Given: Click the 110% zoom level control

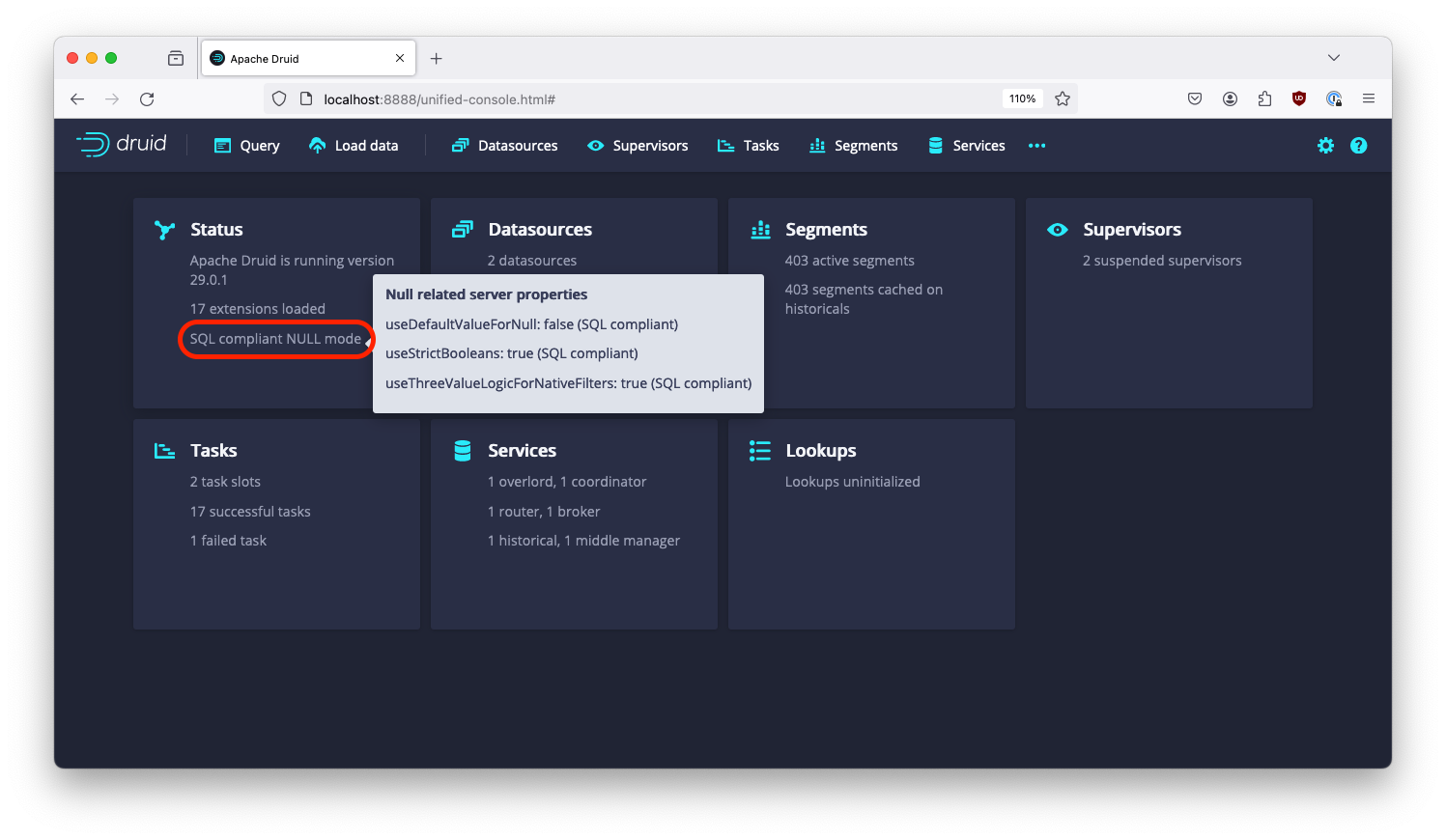Looking at the screenshot, I should click(x=1022, y=98).
